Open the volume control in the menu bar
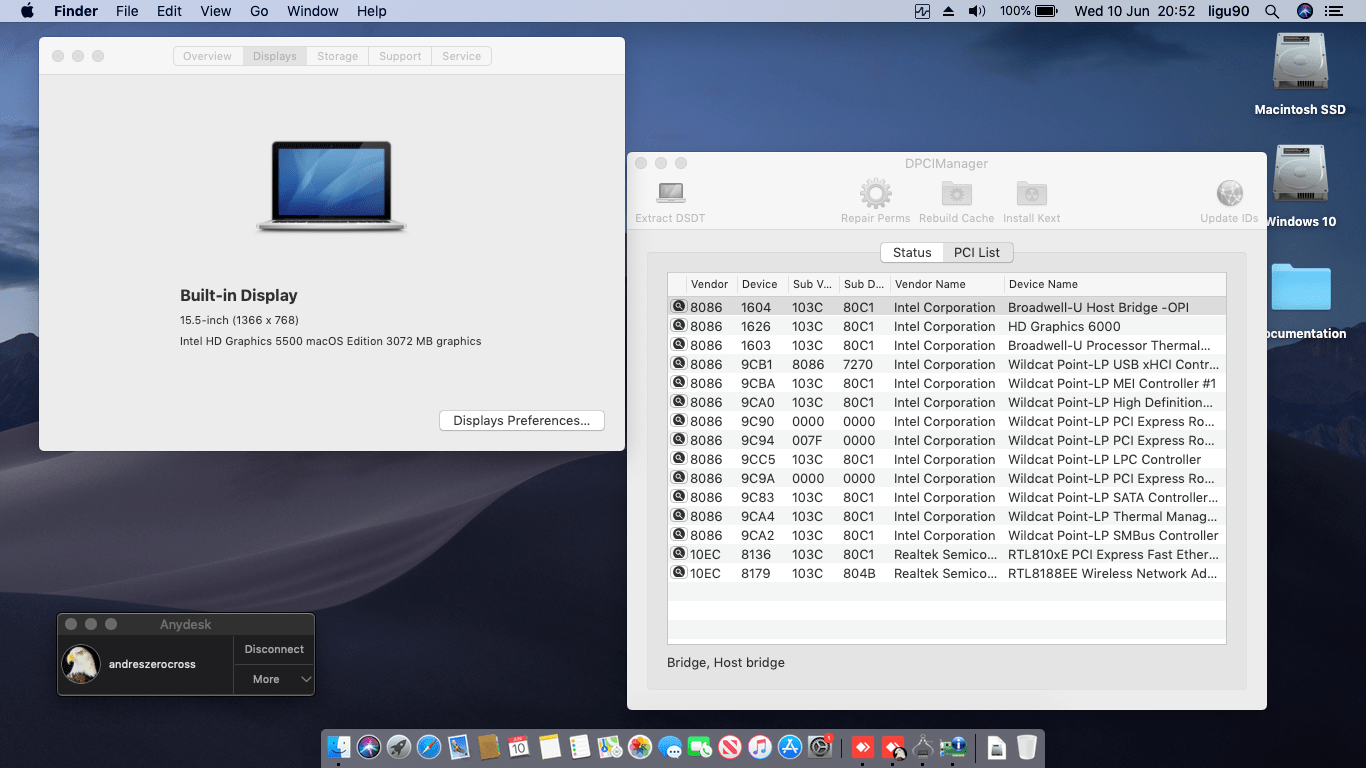 977,11
